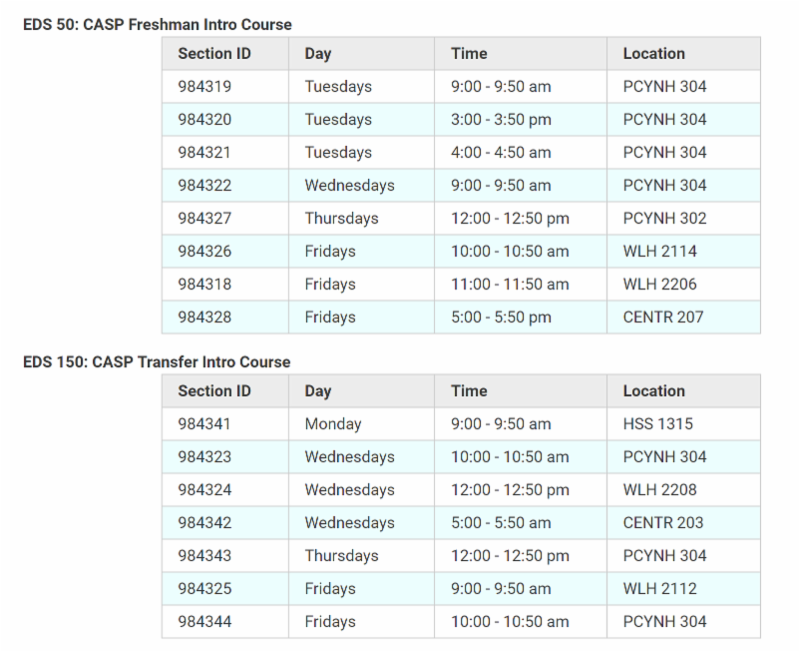This screenshot has height=652, width=800.
Task: Select section ID 984327
Action: point(205,218)
